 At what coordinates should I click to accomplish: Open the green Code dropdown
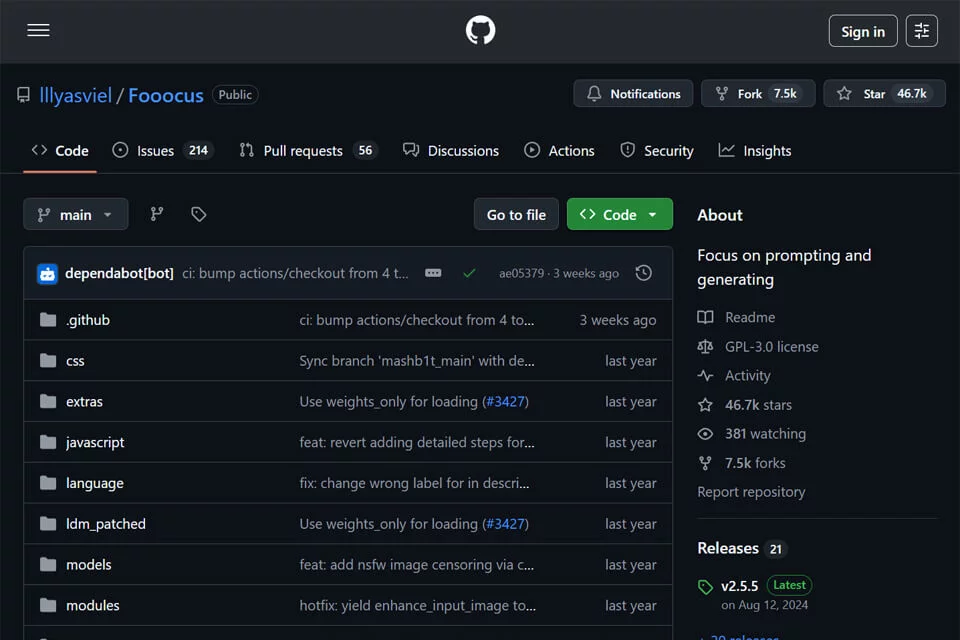[620, 214]
